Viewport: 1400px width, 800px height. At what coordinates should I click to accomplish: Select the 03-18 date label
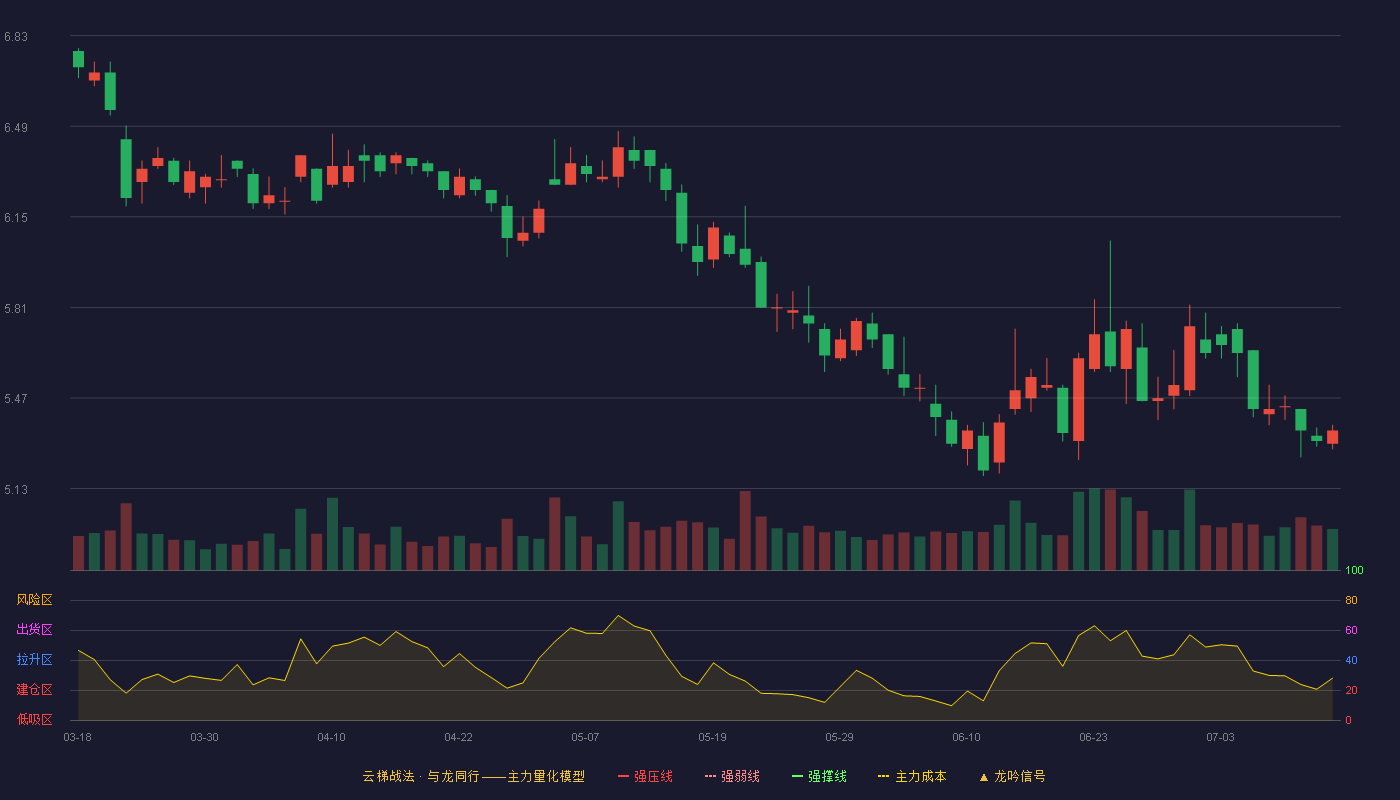[78, 737]
